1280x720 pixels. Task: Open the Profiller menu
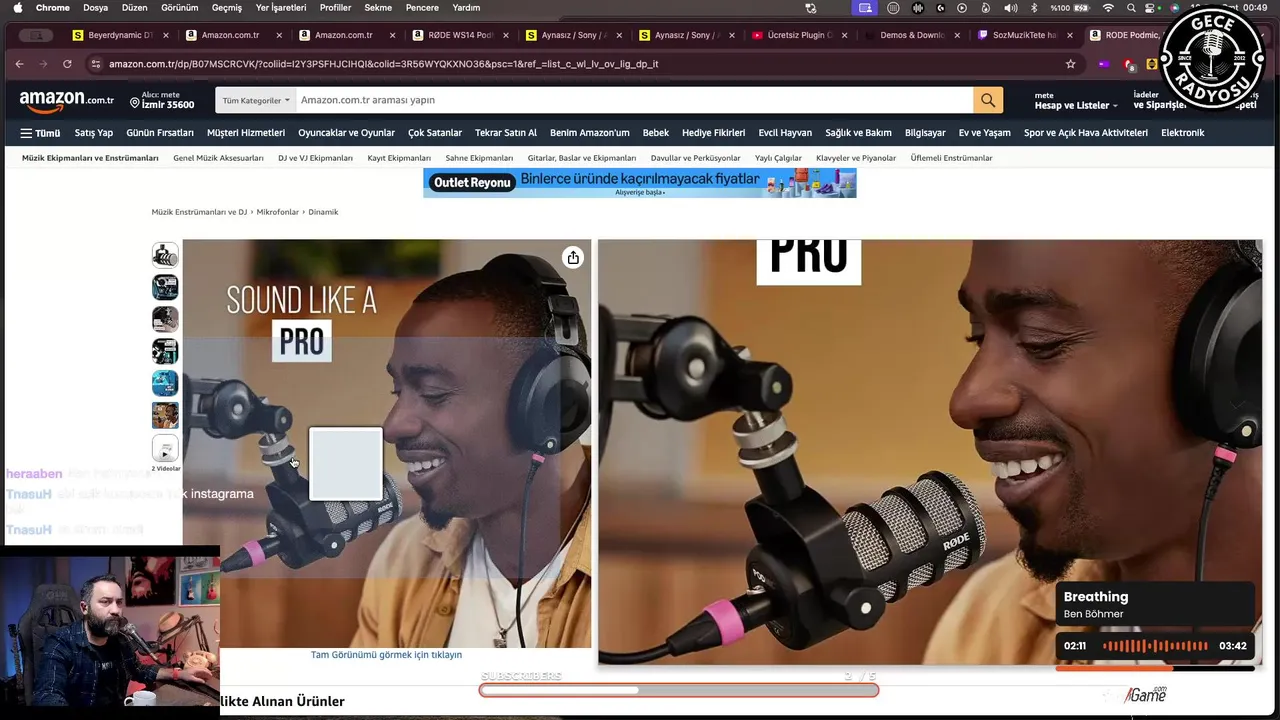pos(335,8)
